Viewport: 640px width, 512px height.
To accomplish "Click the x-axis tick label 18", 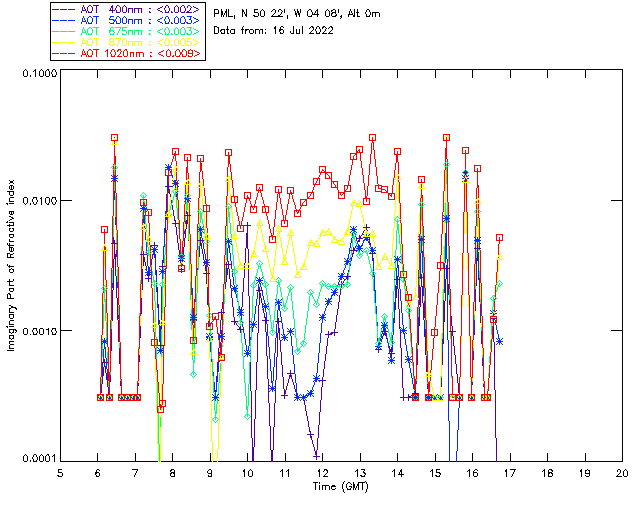I will 547,473.
